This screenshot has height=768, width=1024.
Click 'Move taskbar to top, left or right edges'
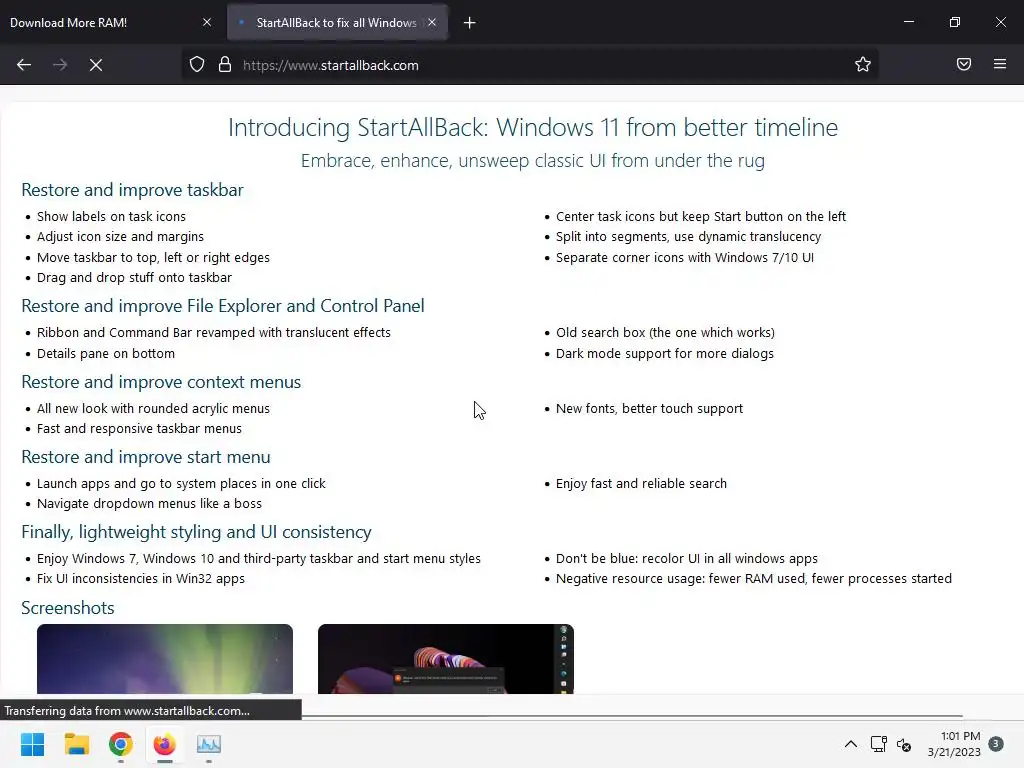(x=153, y=257)
